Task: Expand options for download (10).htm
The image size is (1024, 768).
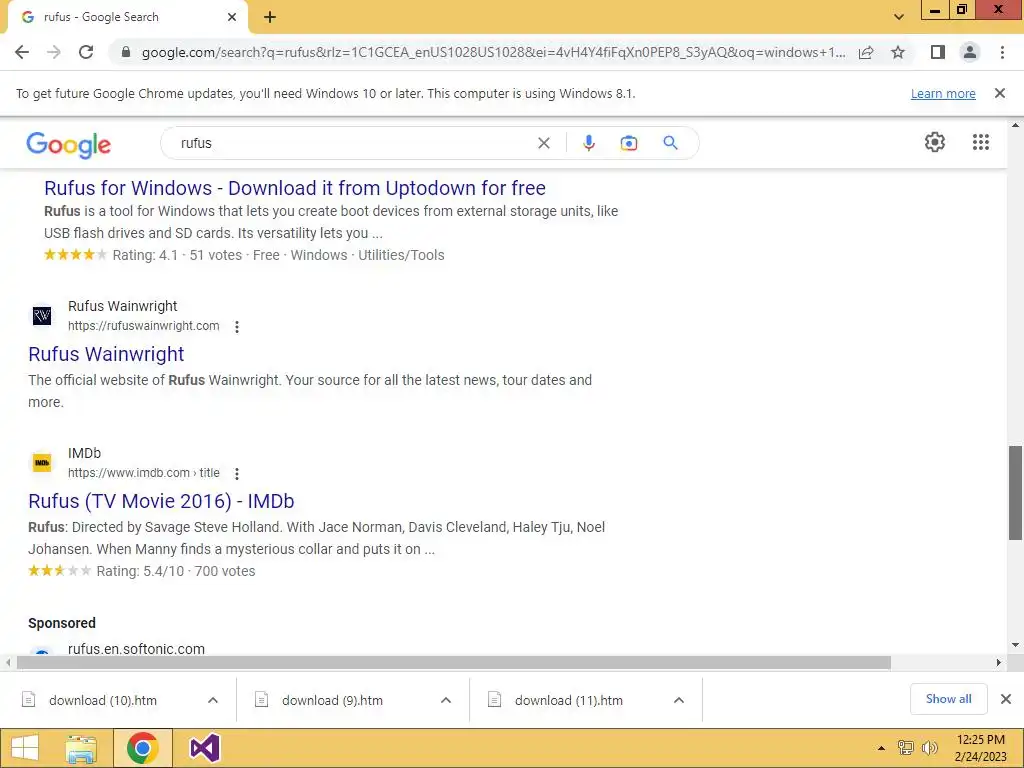Action: pyautogui.click(x=213, y=700)
